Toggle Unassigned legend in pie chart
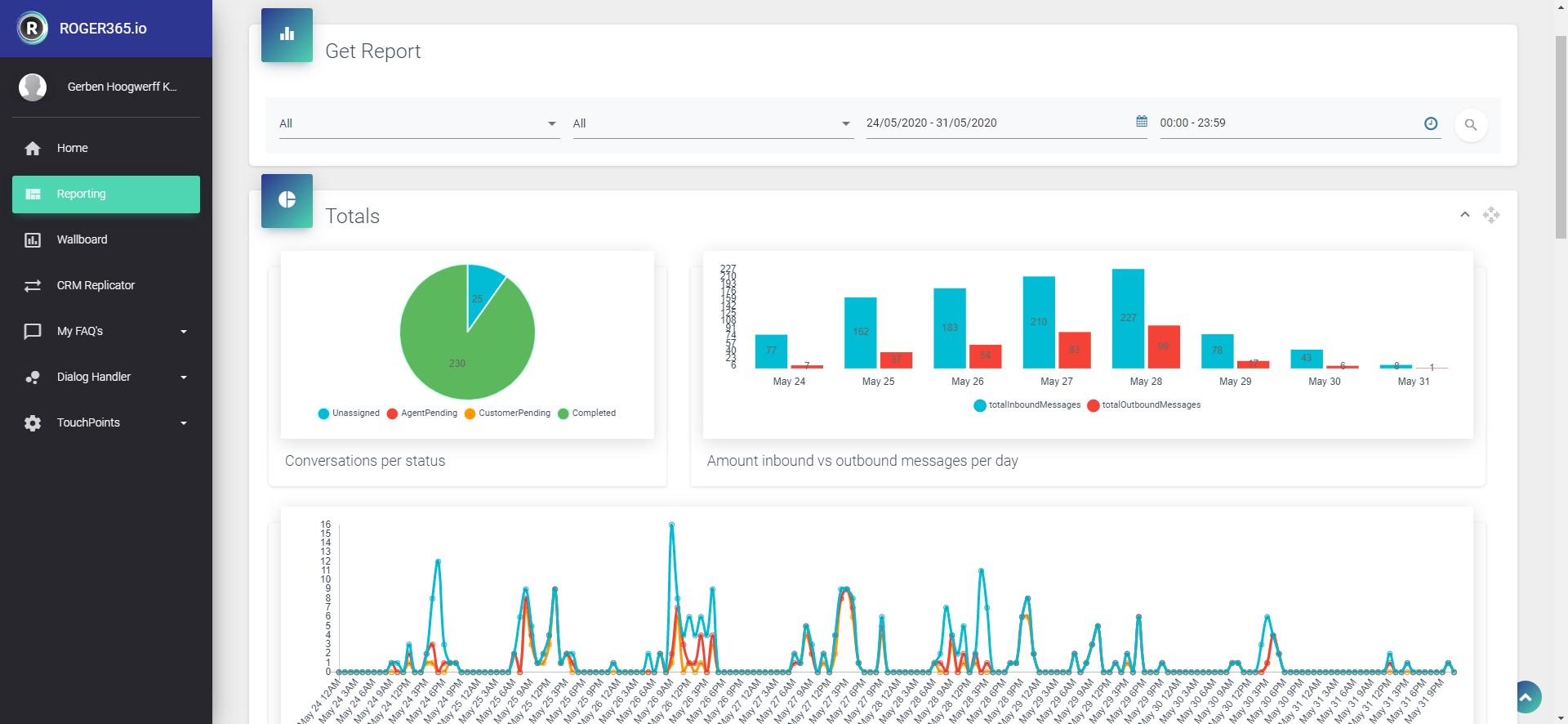The height and width of the screenshot is (724, 1568). click(x=349, y=413)
